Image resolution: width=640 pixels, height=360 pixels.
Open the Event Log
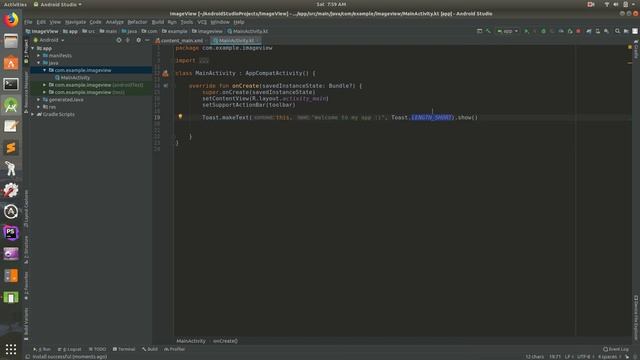[616, 349]
